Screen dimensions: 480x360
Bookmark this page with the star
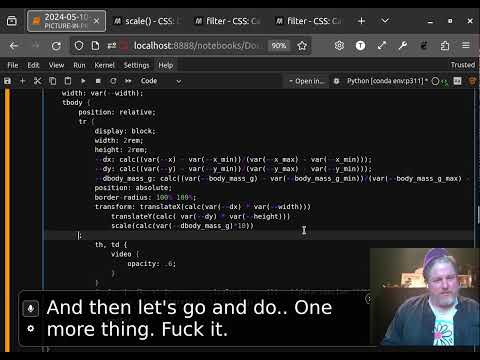pos(302,46)
